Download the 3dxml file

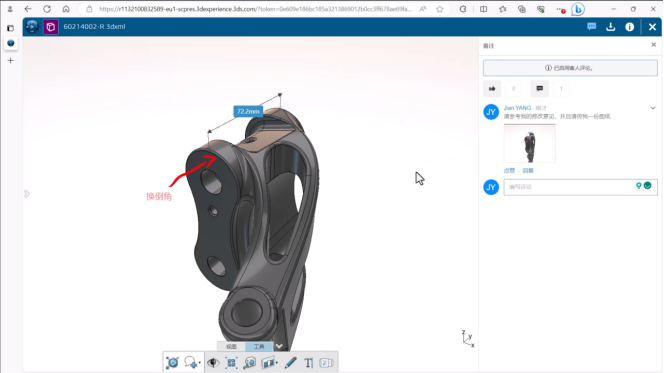611,27
